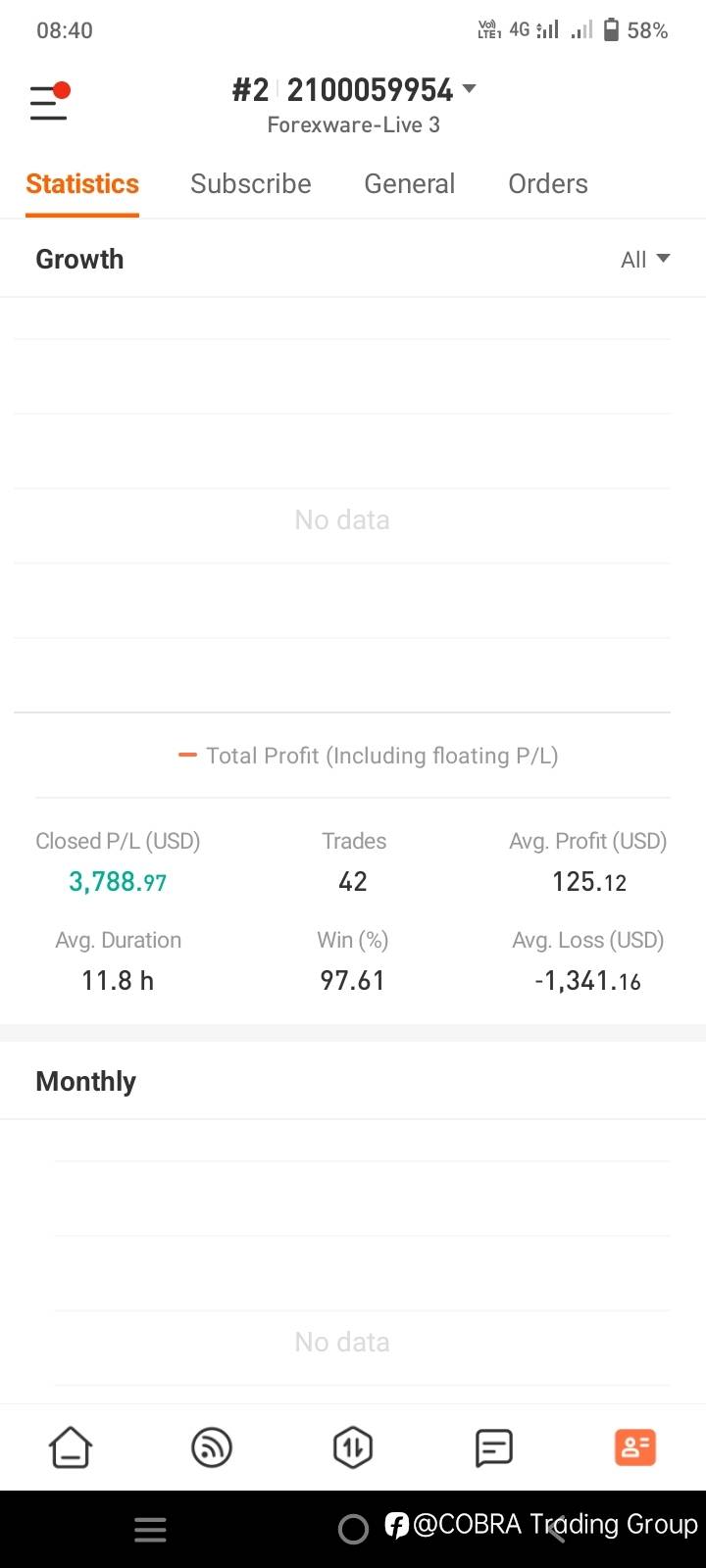
Task: Open the messages chat icon
Action: coord(494,1447)
